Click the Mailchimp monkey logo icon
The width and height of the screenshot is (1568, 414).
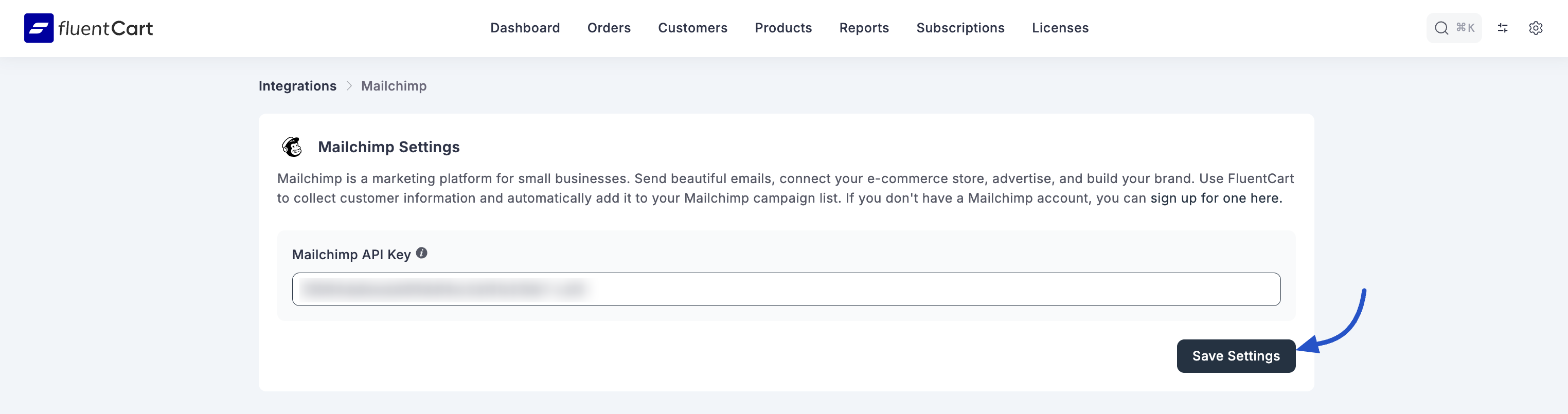pos(292,147)
